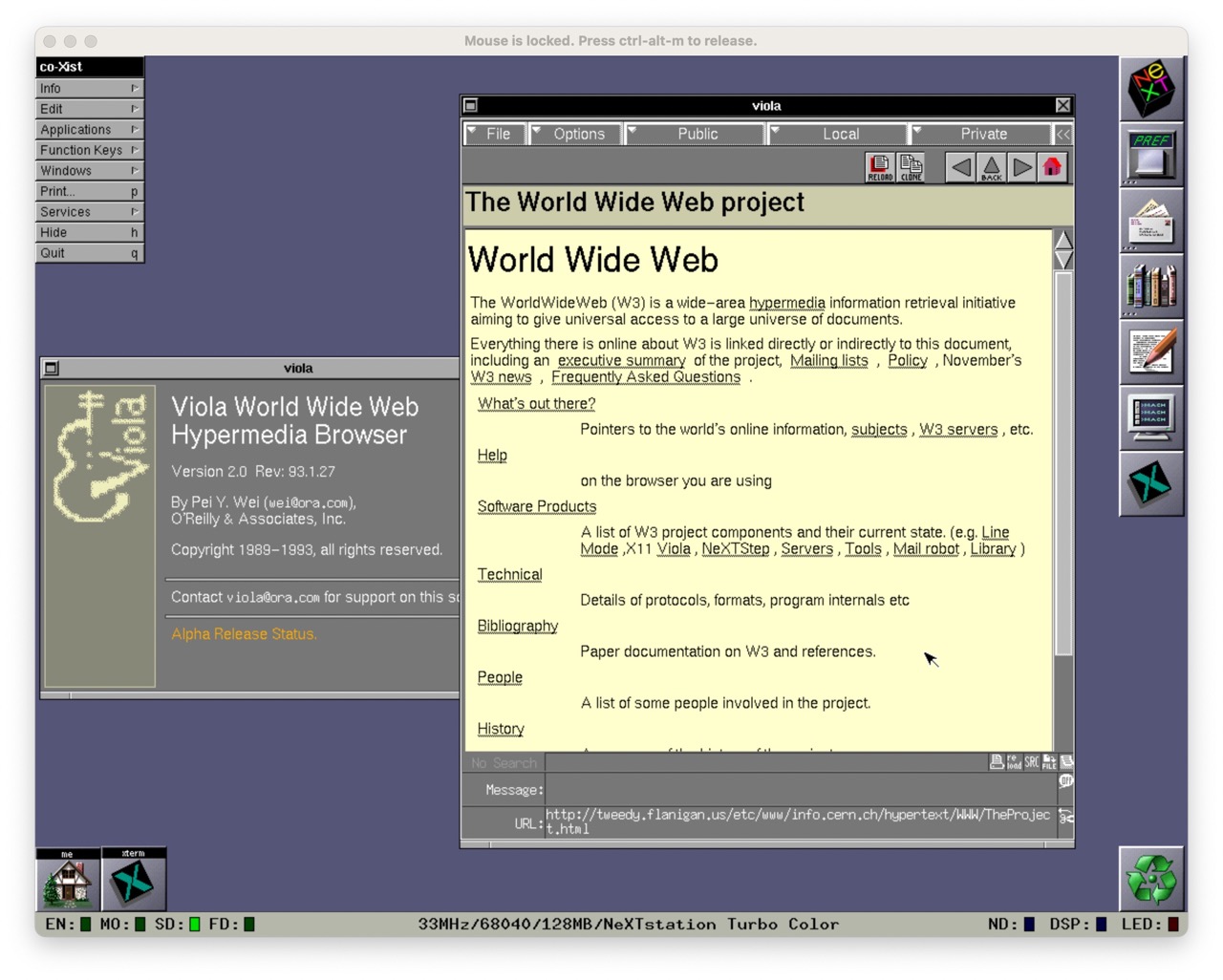Image resolution: width=1223 pixels, height=980 pixels.
Task: Follow the 'What's out there?' link
Action: [536, 404]
